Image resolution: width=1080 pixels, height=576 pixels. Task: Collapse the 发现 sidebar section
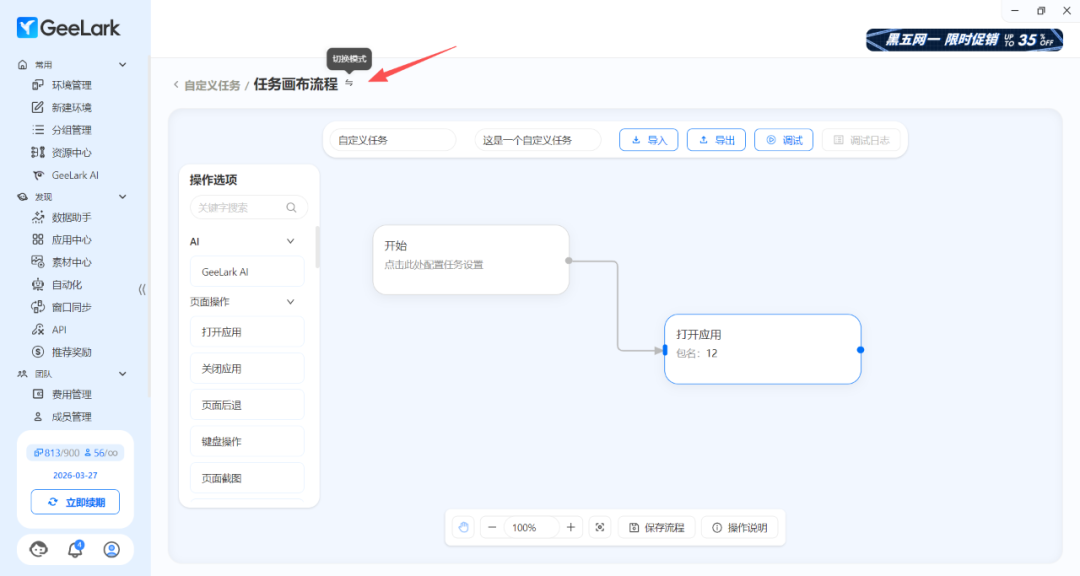tap(123, 197)
